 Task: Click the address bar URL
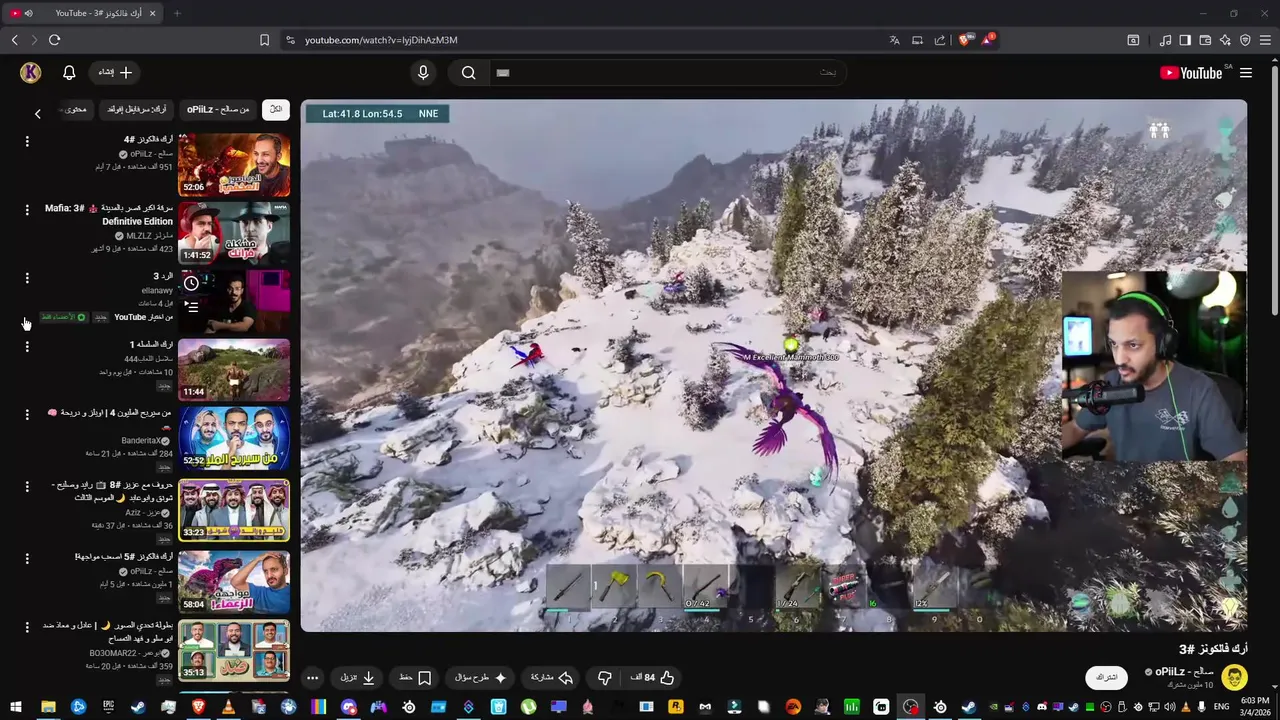pyautogui.click(x=381, y=40)
